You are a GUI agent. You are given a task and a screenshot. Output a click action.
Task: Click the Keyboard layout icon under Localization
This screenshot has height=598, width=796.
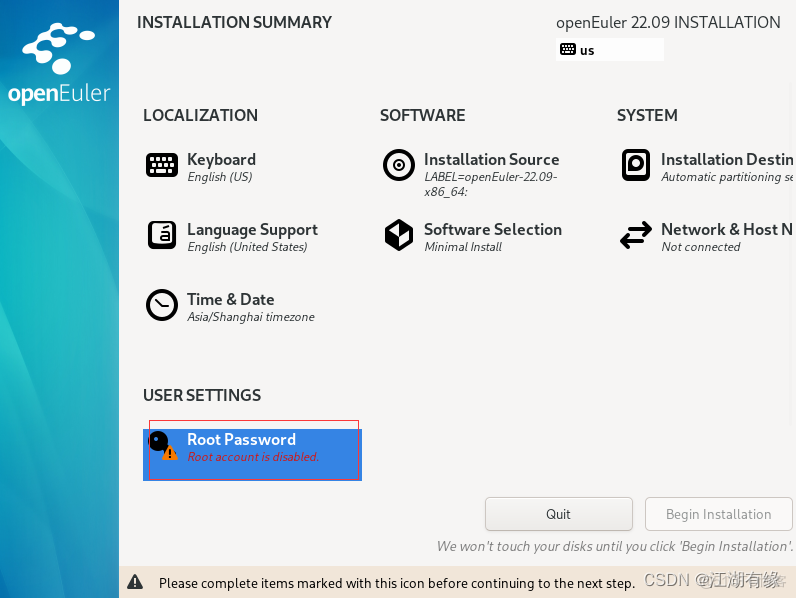pos(162,165)
